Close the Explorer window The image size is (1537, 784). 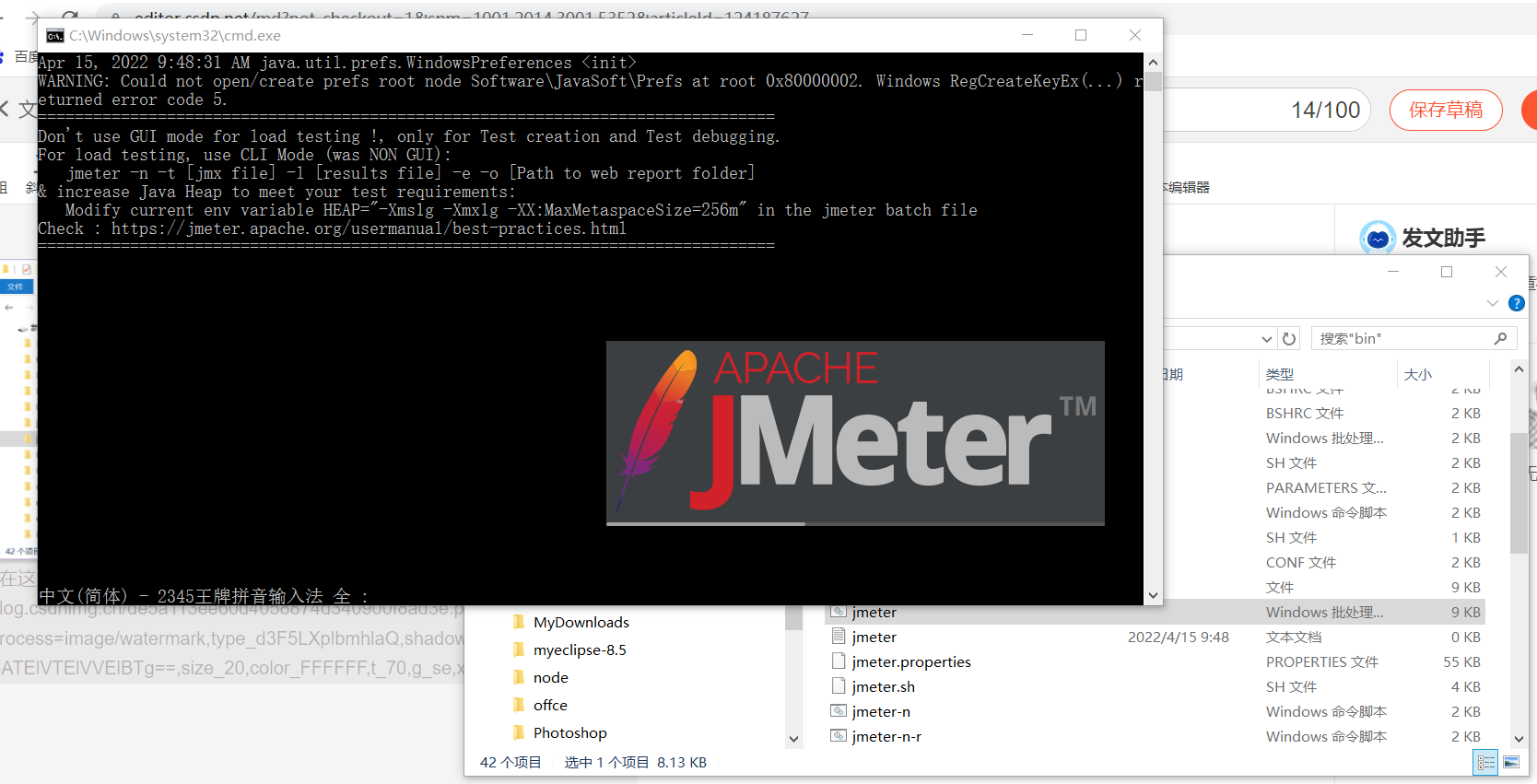[1501, 272]
